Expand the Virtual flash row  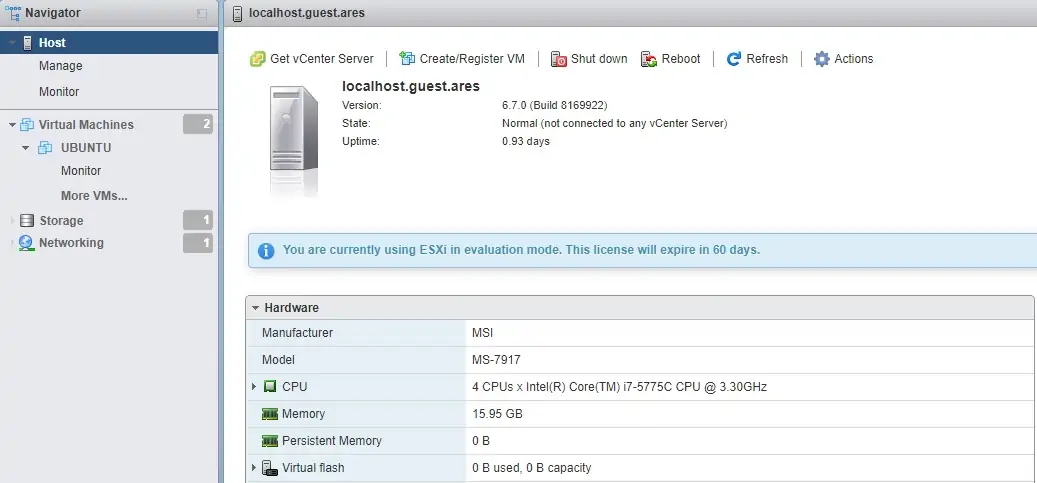click(254, 468)
